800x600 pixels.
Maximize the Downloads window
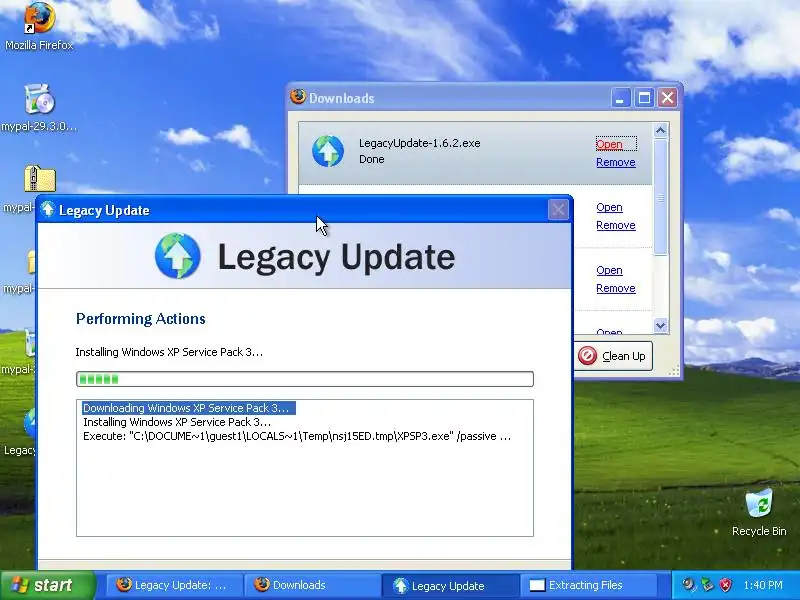pyautogui.click(x=644, y=97)
